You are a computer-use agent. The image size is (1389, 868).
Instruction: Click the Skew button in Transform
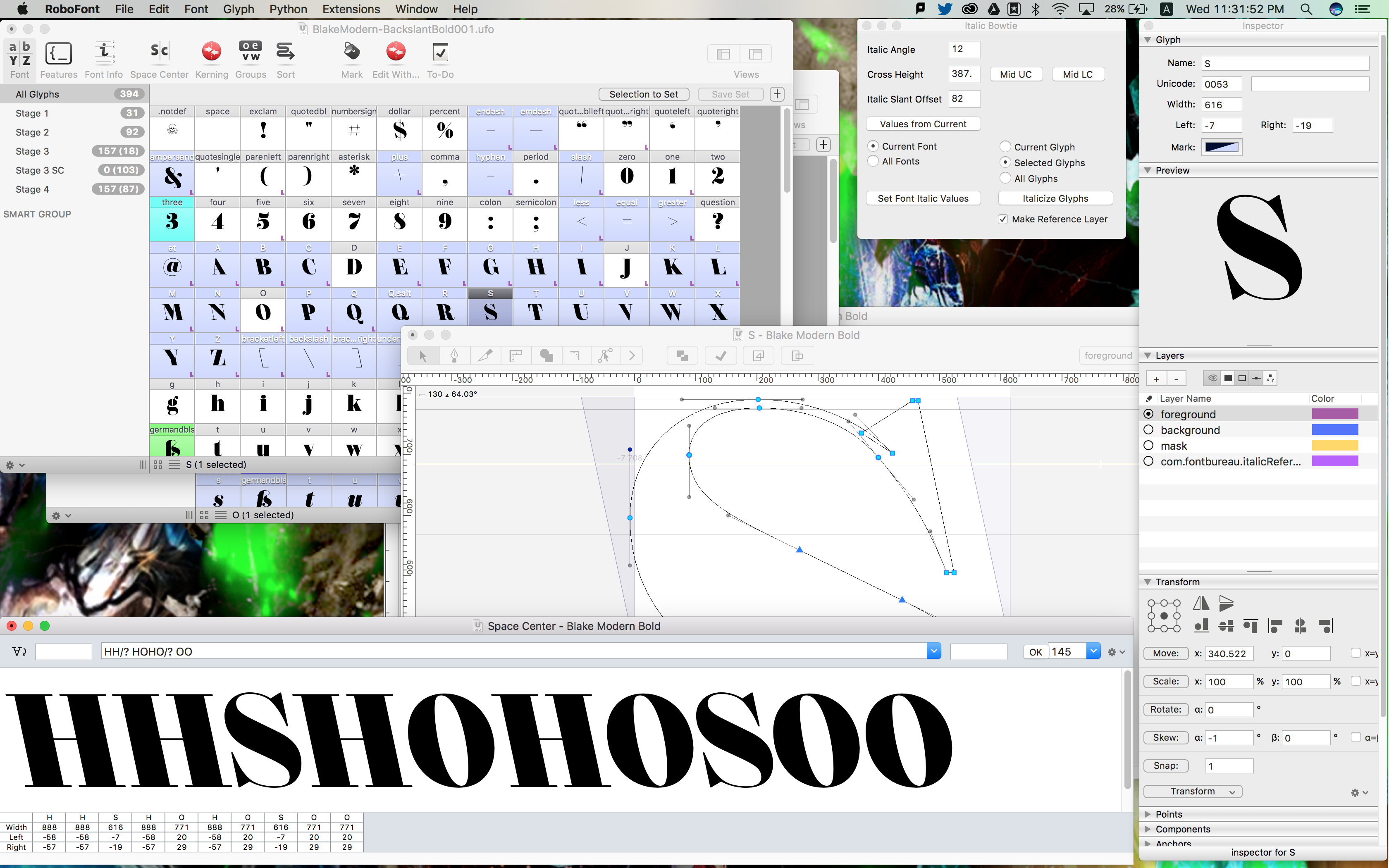1166,738
